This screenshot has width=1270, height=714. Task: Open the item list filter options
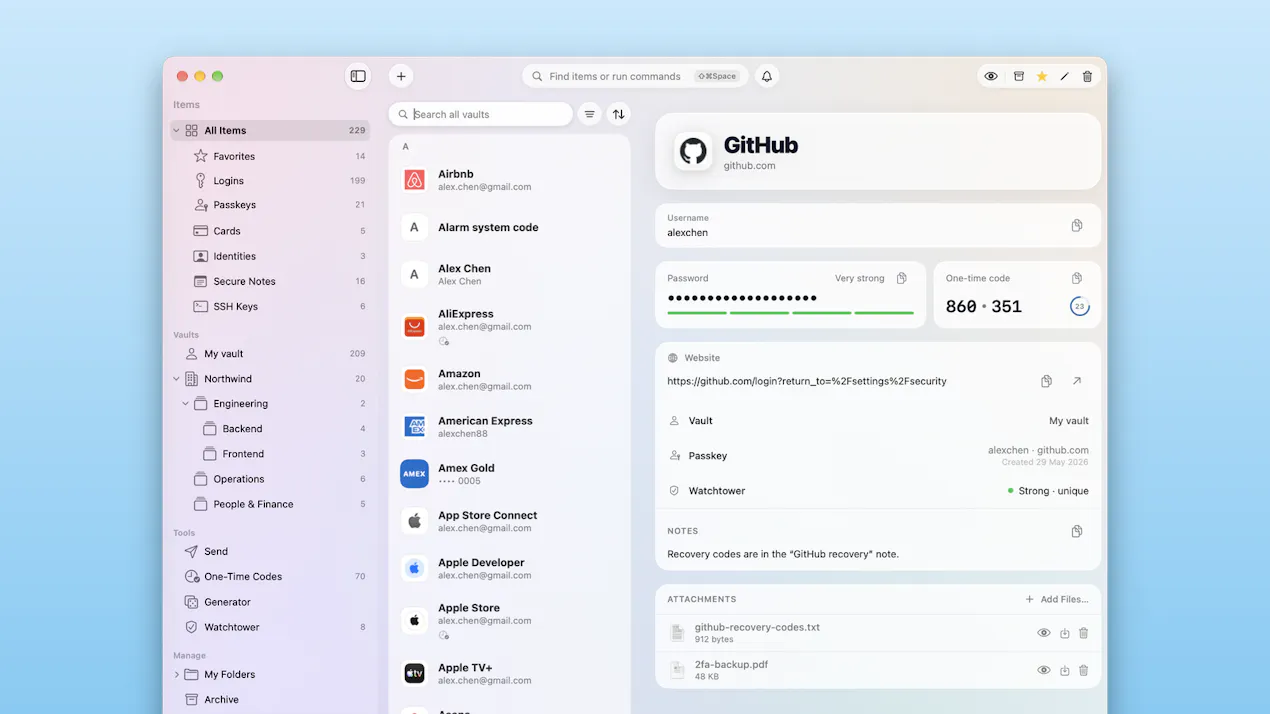pyautogui.click(x=590, y=114)
